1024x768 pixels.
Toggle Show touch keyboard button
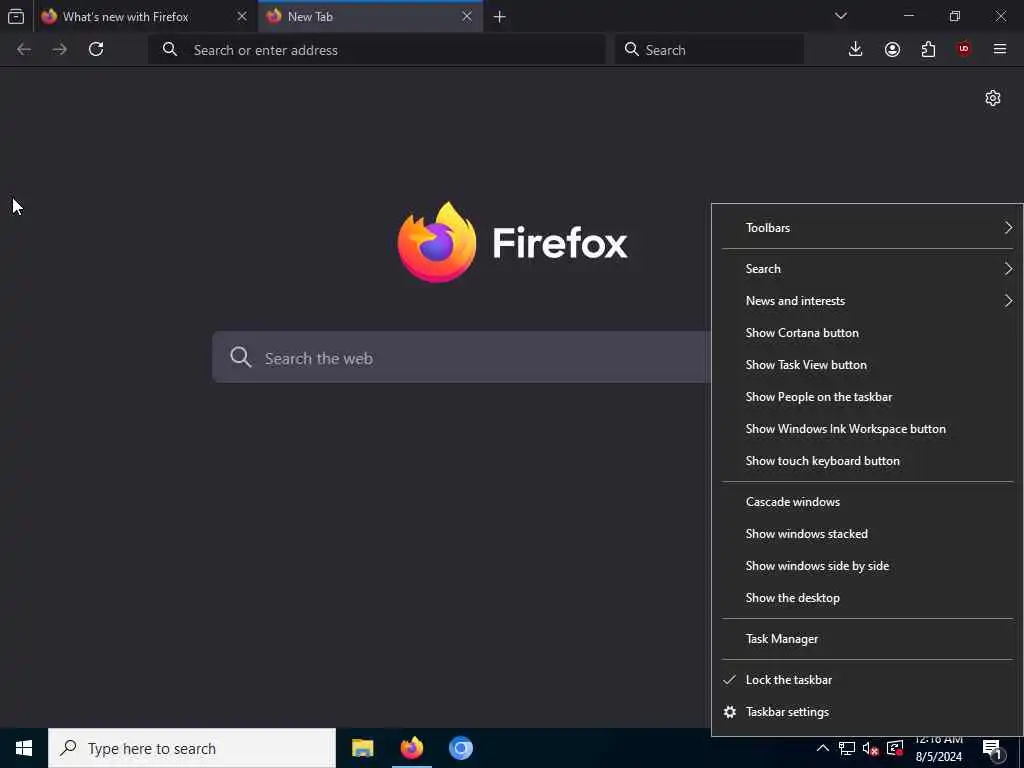point(867,461)
